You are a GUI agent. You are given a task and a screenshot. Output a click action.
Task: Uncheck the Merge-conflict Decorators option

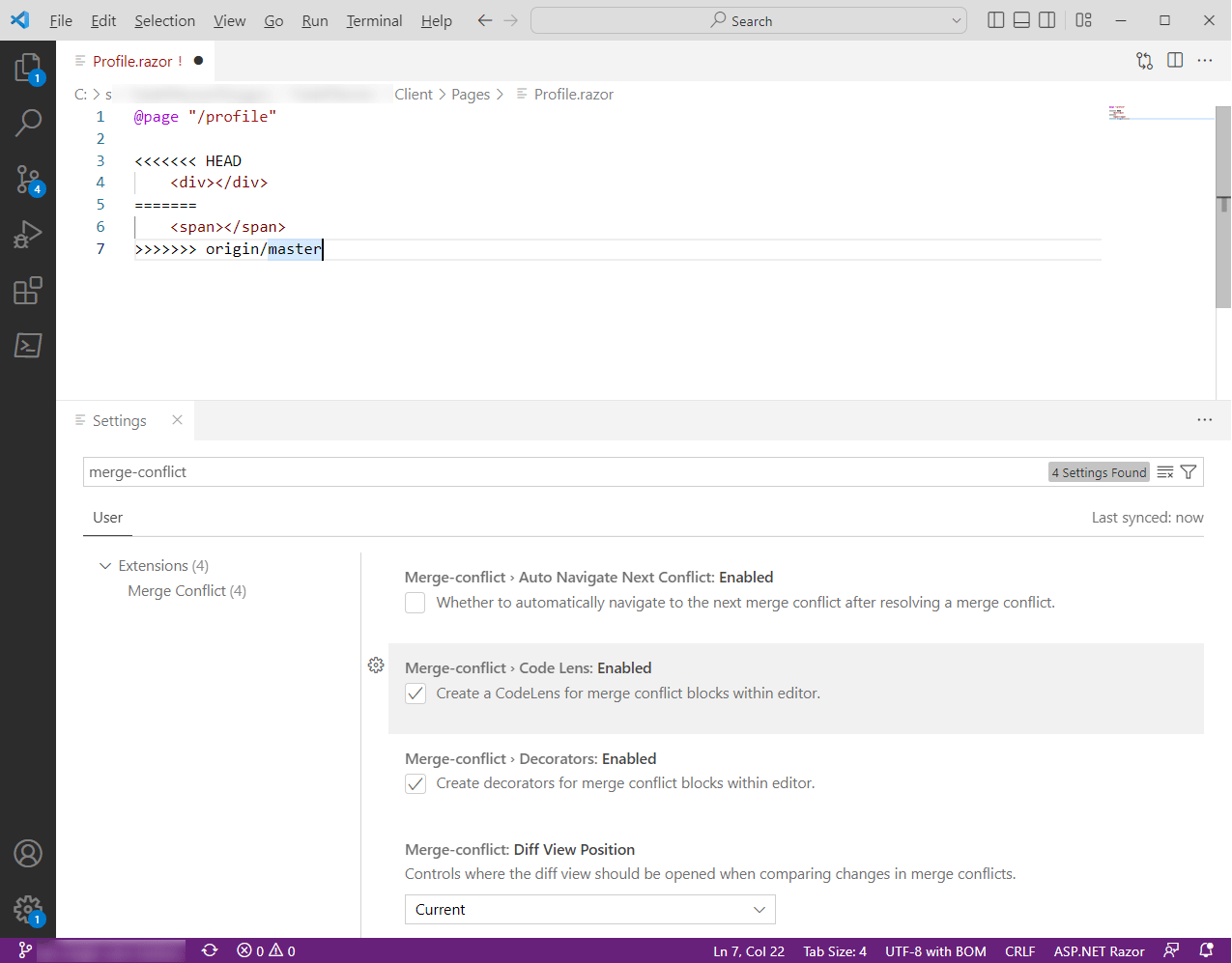[415, 783]
